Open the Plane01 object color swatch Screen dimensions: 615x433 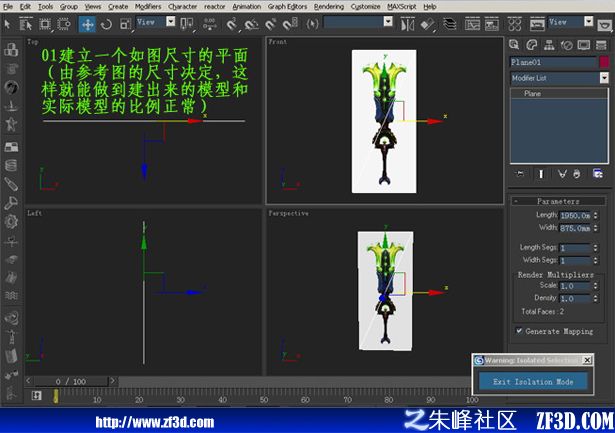coord(604,62)
